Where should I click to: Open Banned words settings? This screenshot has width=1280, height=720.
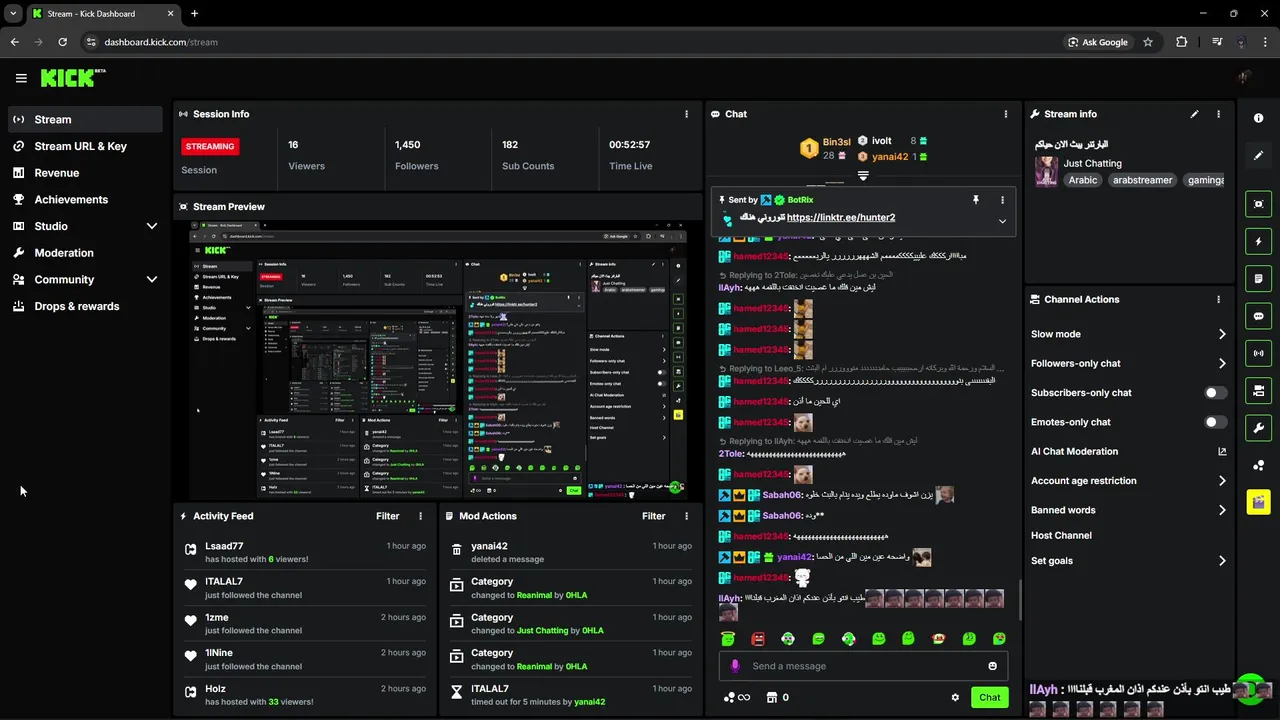tap(1128, 510)
